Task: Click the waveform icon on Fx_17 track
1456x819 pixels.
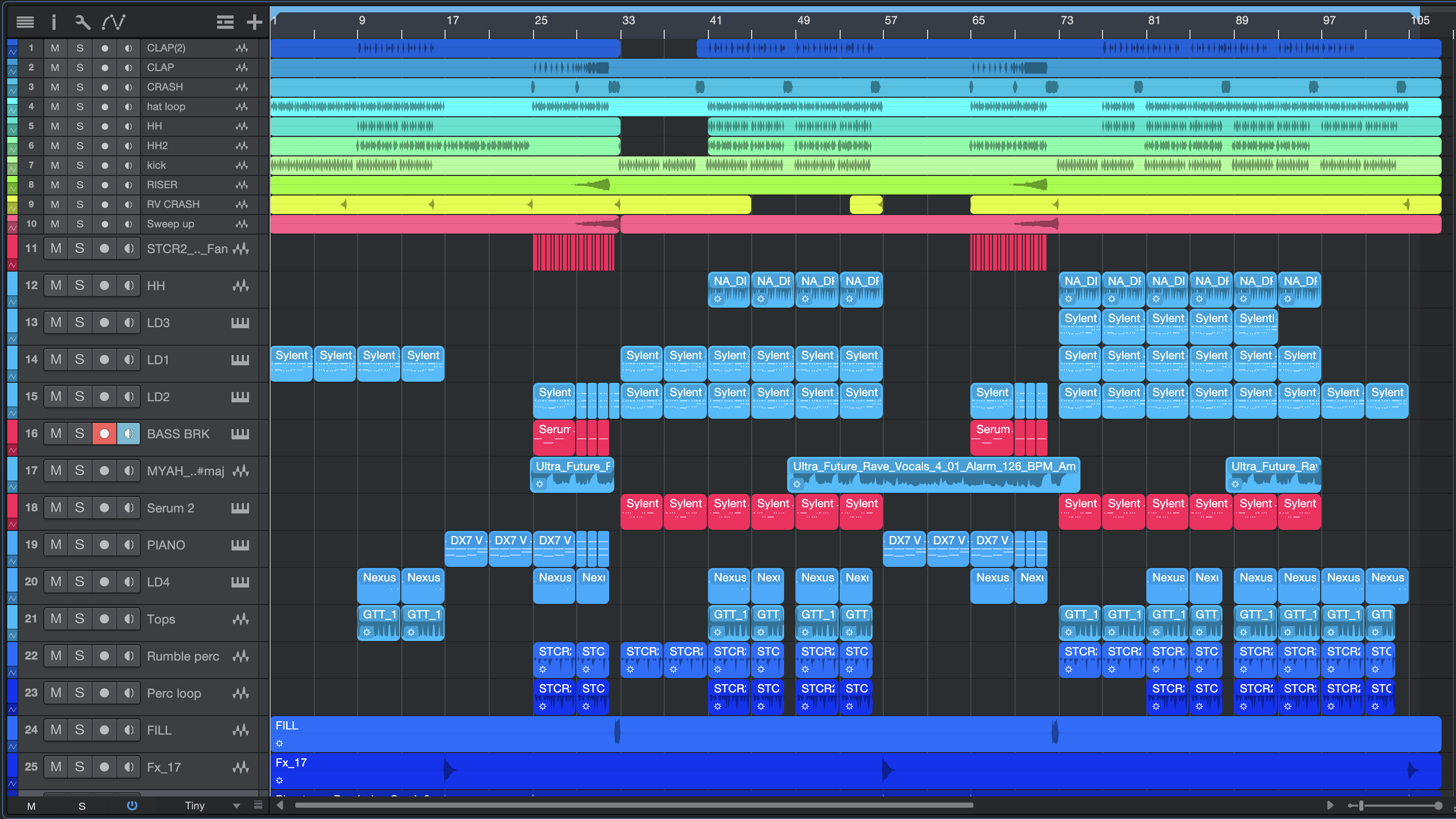Action: tap(241, 767)
